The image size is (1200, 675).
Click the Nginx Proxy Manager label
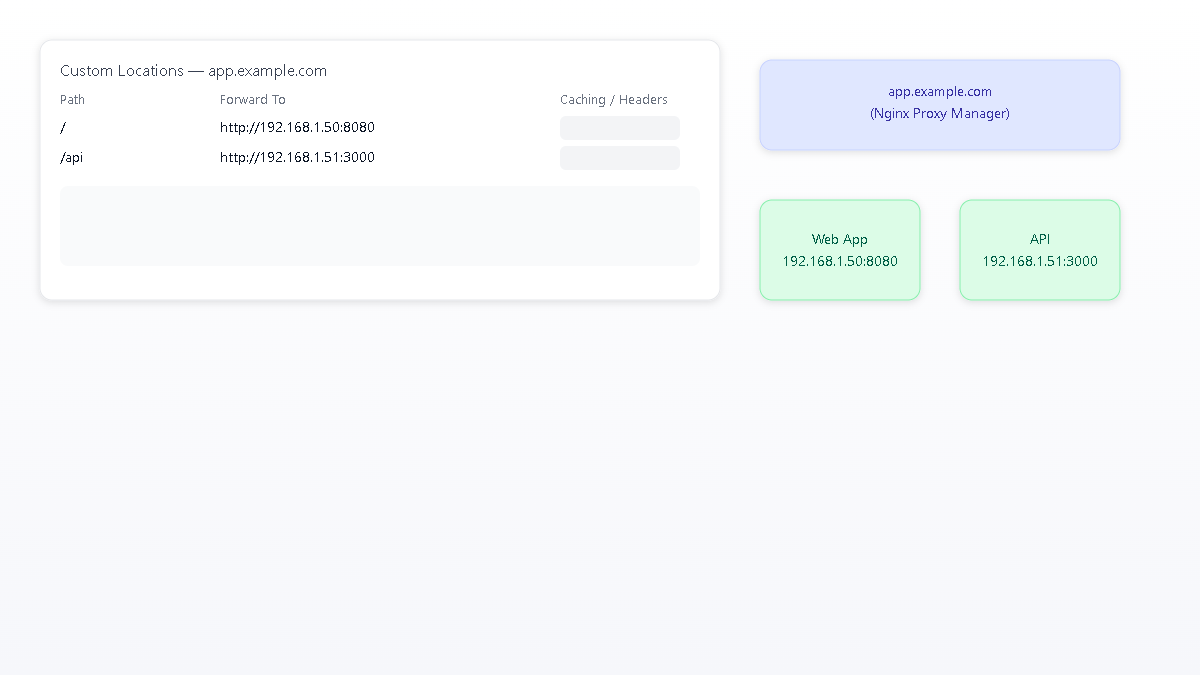click(x=939, y=113)
